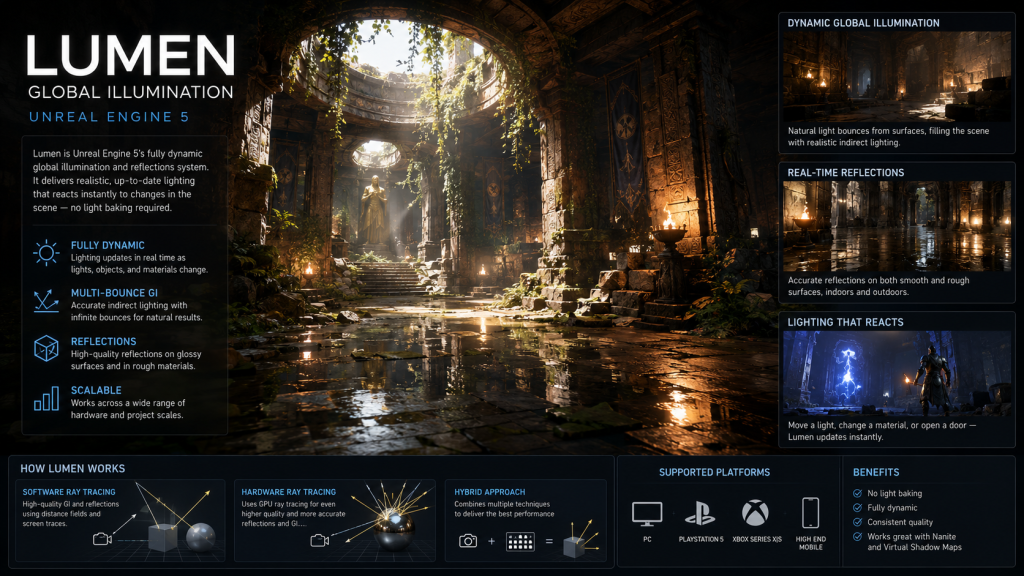This screenshot has height=576, width=1024.
Task: Click the checkmark beside No light baking
Action: 857,493
